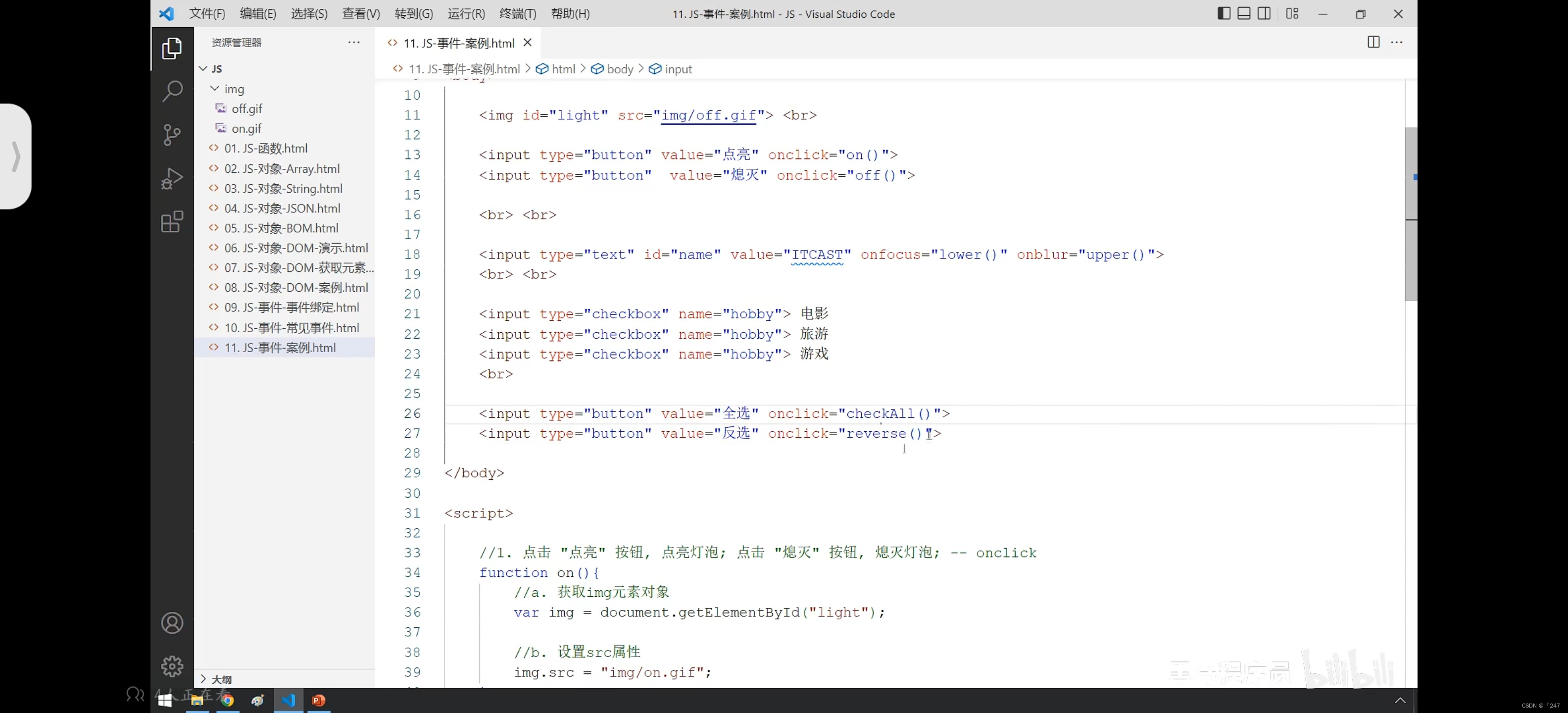This screenshot has width=1568, height=713.
Task: Follow the img/off.gif link on line 11
Action: coord(709,115)
